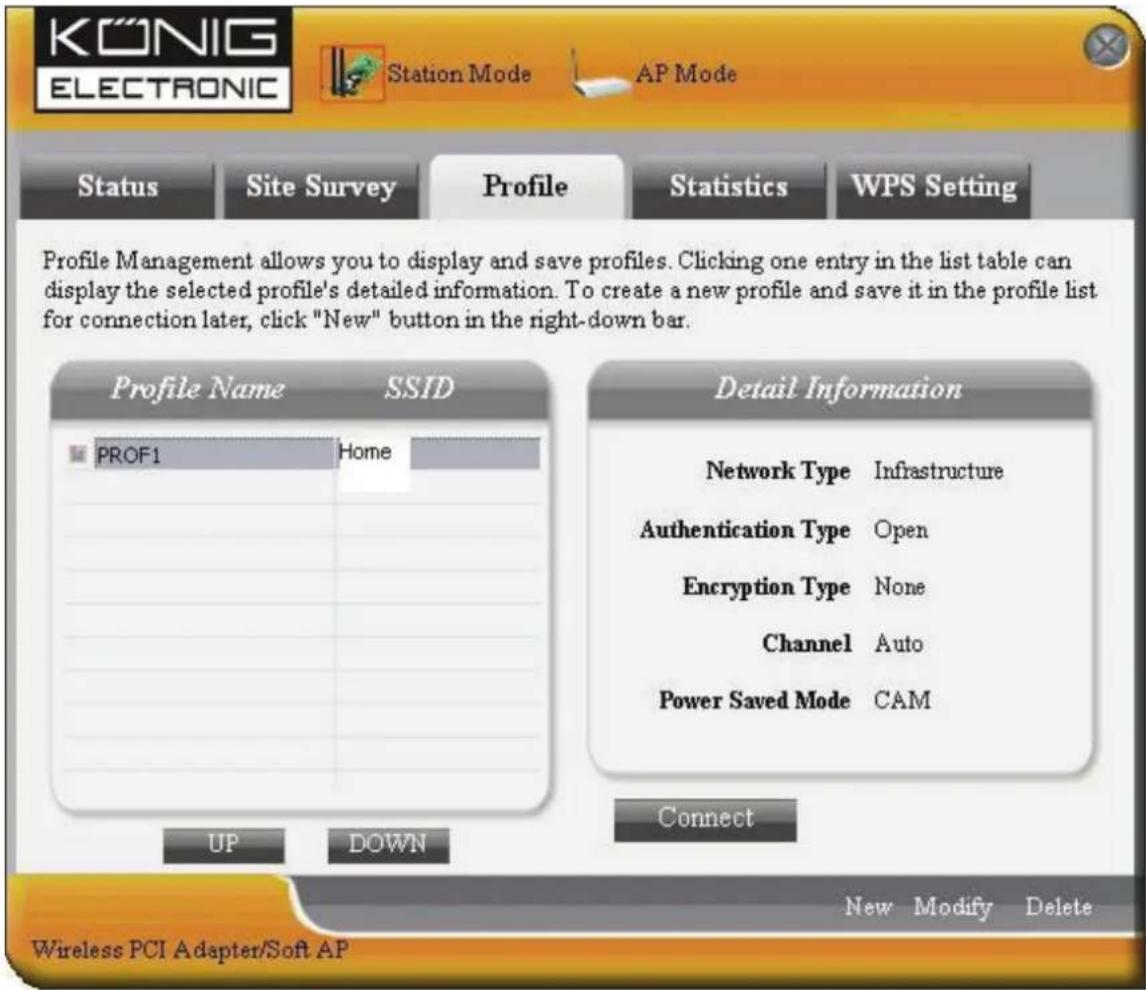1146x990 pixels.
Task: Click Modify in the bottom bar
Action: click(x=952, y=907)
